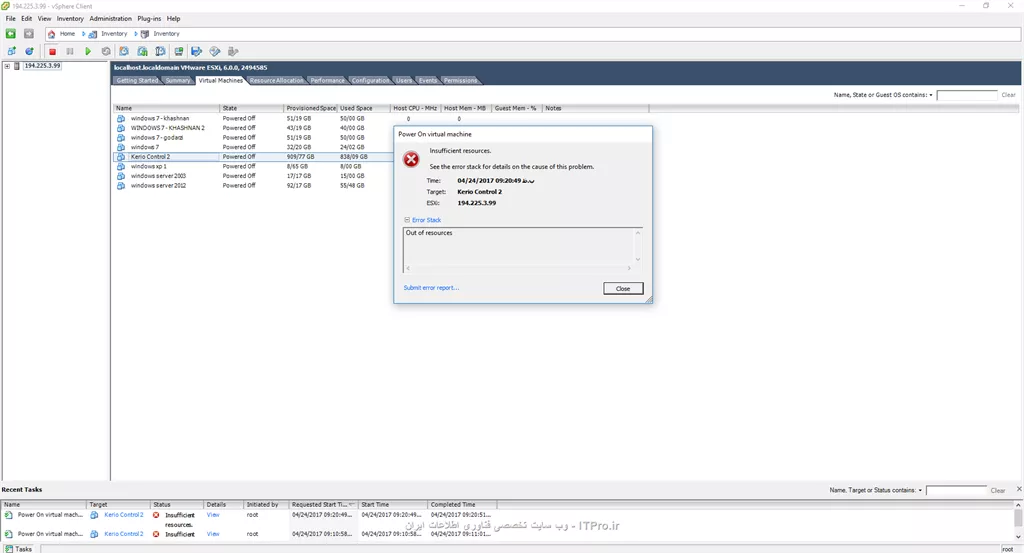Click the green Back navigation arrow
This screenshot has height=553, width=1024.
[x=10, y=33]
